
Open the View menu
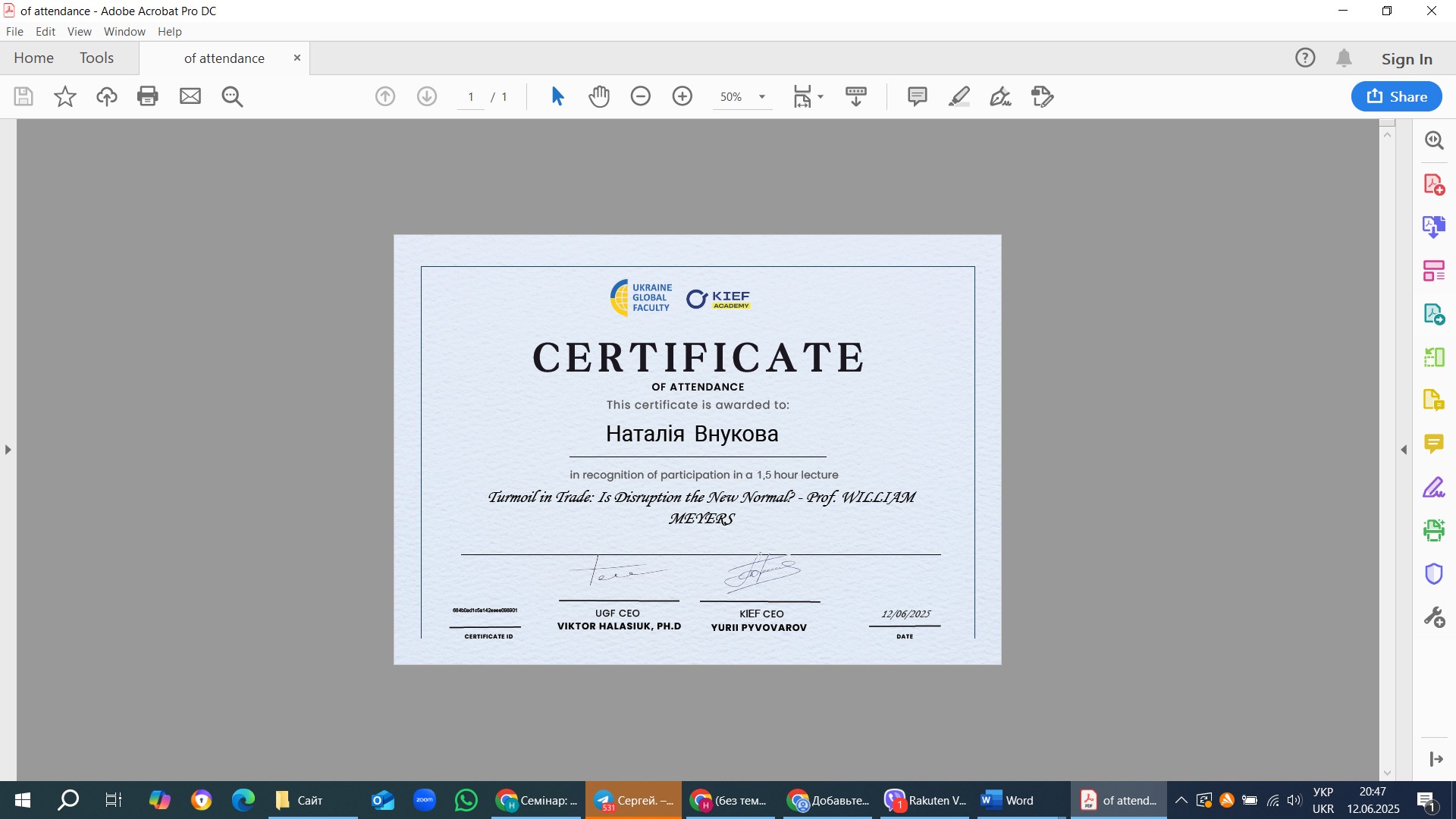(x=79, y=32)
